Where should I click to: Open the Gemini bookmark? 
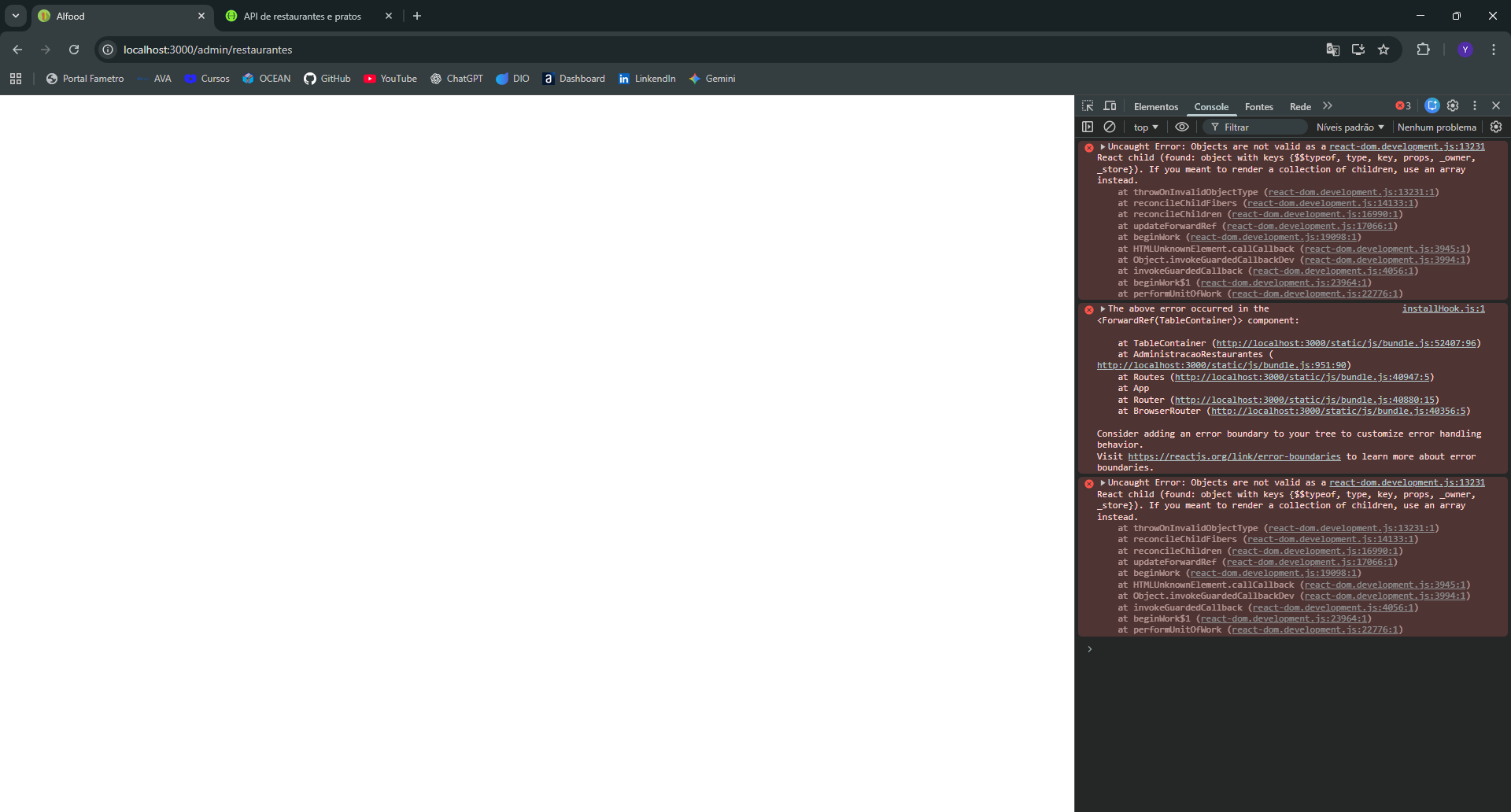point(712,79)
